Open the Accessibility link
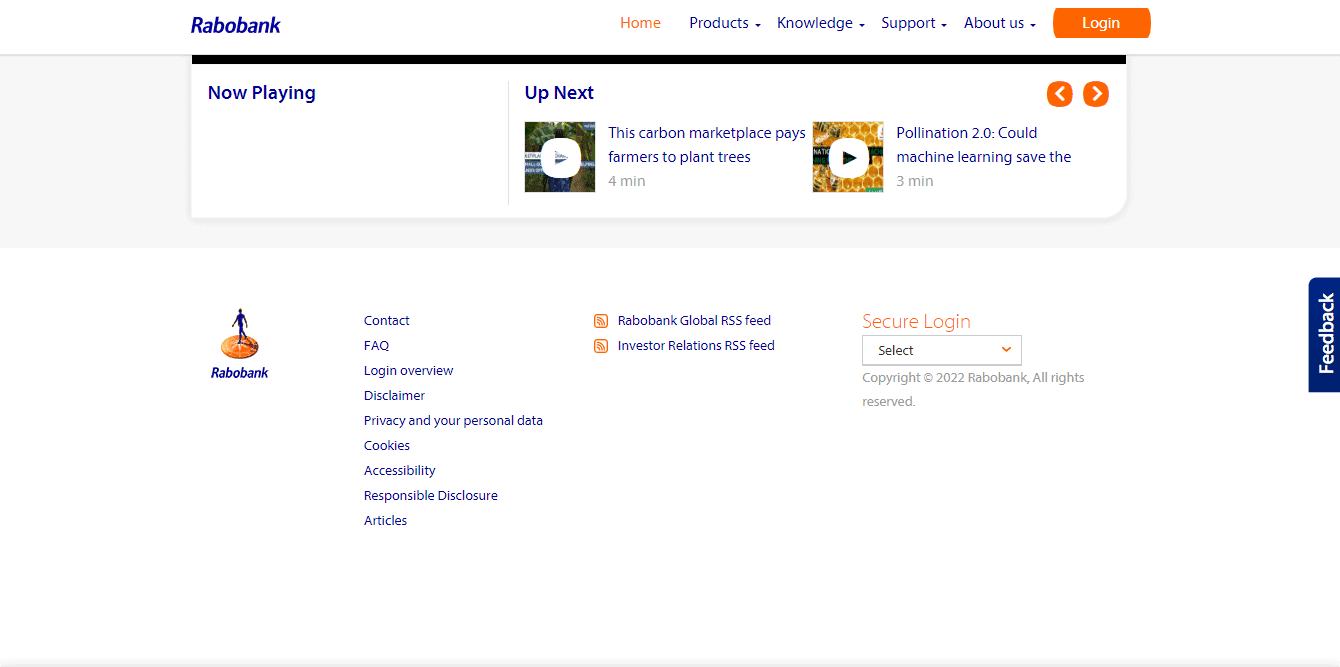This screenshot has height=667, width=1340. tap(400, 471)
